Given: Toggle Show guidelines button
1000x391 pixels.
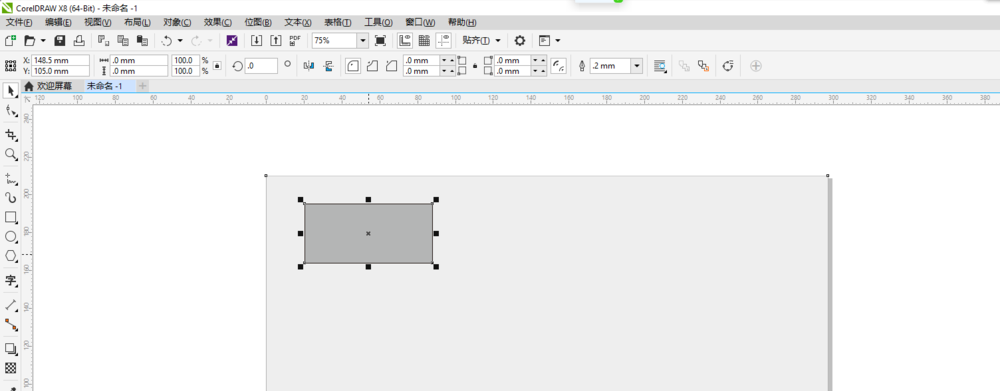Looking at the screenshot, I should (444, 40).
